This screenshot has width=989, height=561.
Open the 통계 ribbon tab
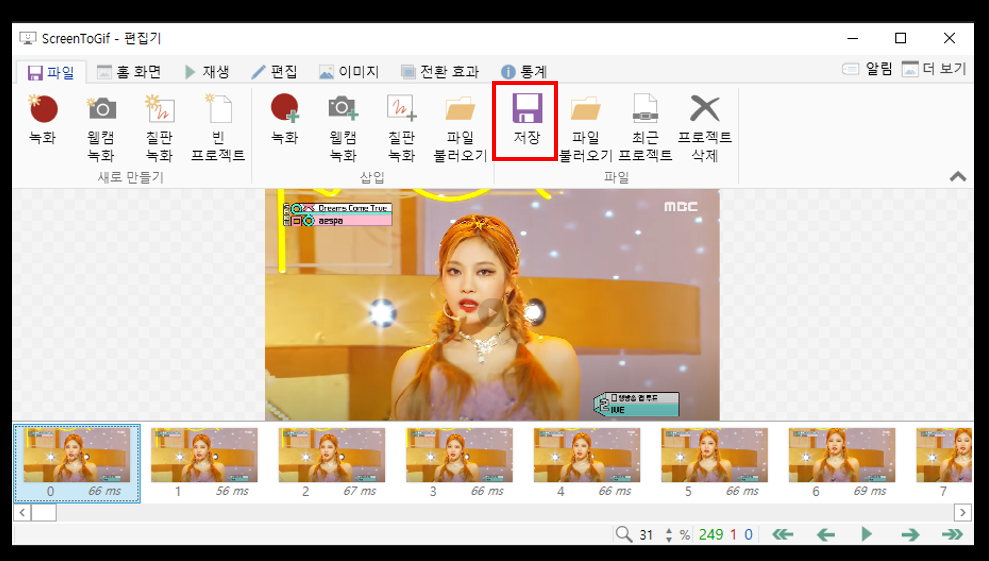524,72
